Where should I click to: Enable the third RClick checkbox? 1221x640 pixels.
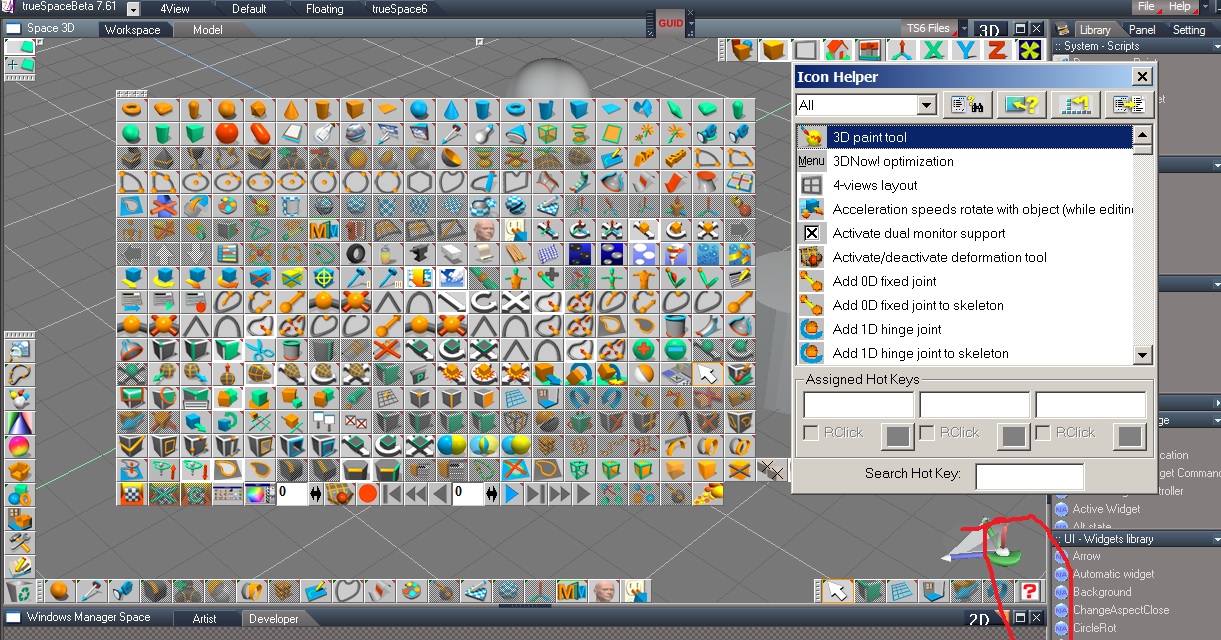click(1043, 433)
